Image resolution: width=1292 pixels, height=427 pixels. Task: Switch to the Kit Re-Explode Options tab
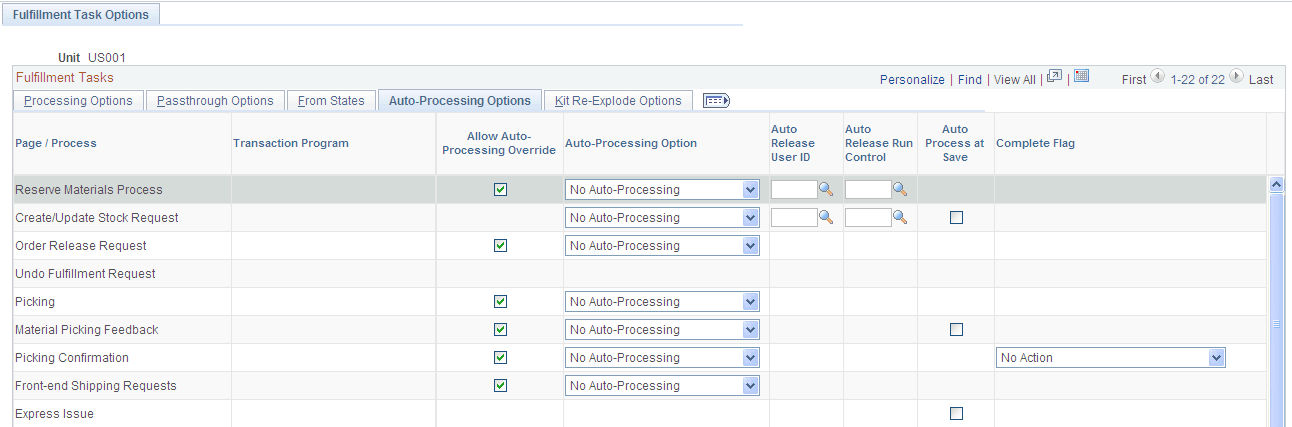coord(618,100)
